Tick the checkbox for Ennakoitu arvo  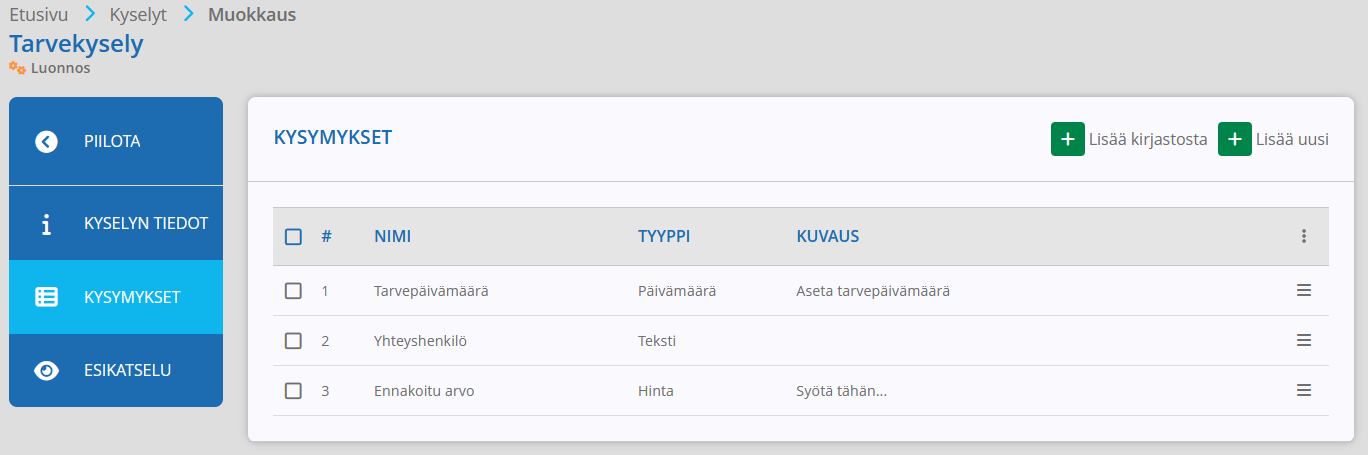293,391
